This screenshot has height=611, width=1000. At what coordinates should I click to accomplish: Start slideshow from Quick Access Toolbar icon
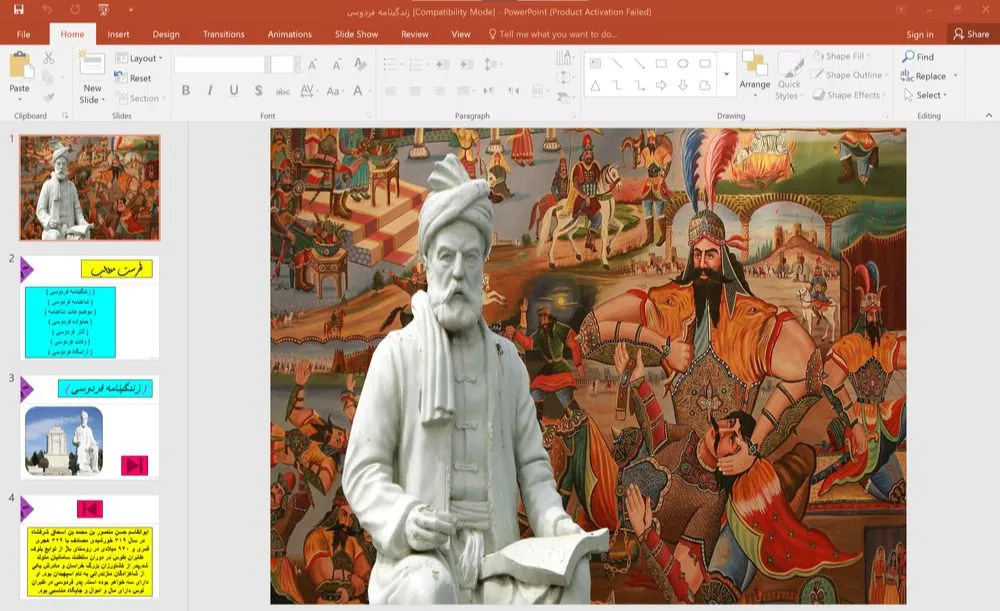coord(104,11)
